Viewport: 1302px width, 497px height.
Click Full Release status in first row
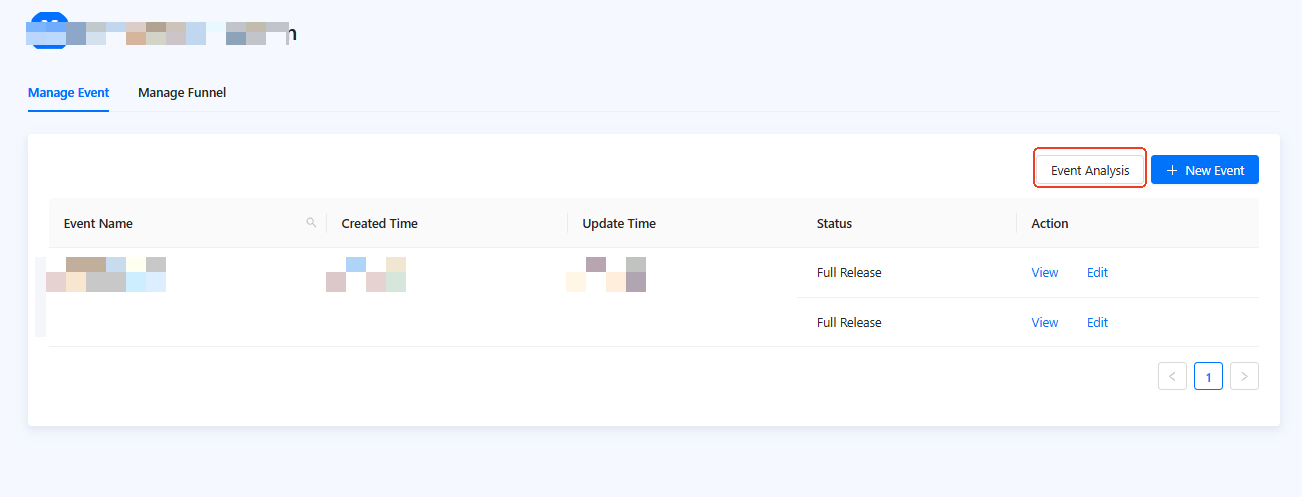(849, 273)
